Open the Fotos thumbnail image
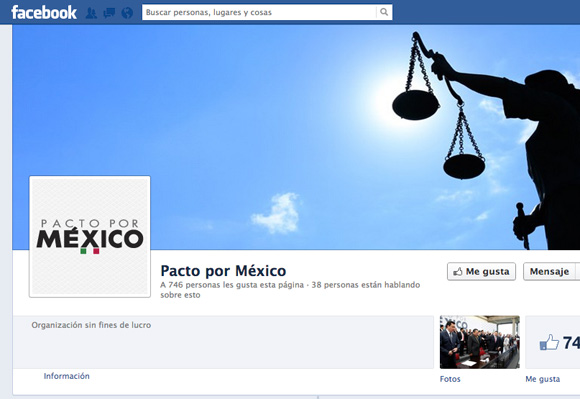 pyautogui.click(x=479, y=342)
